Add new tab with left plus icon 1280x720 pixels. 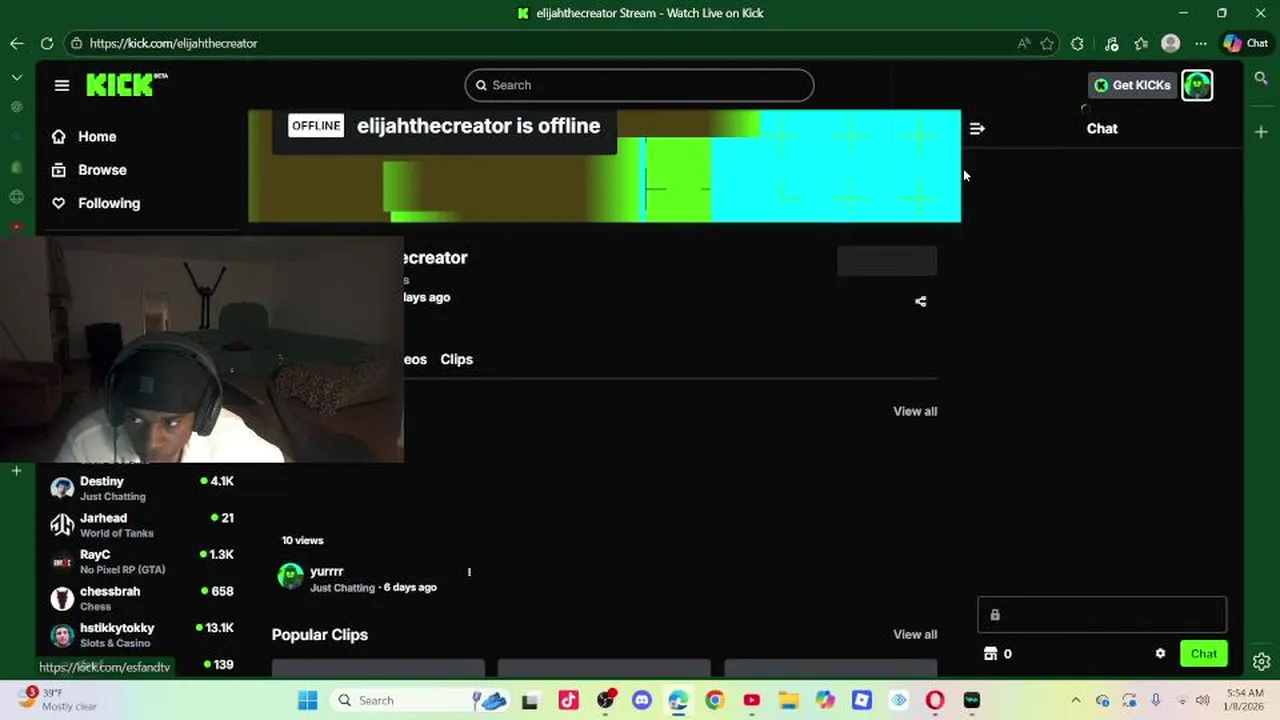pos(16,470)
